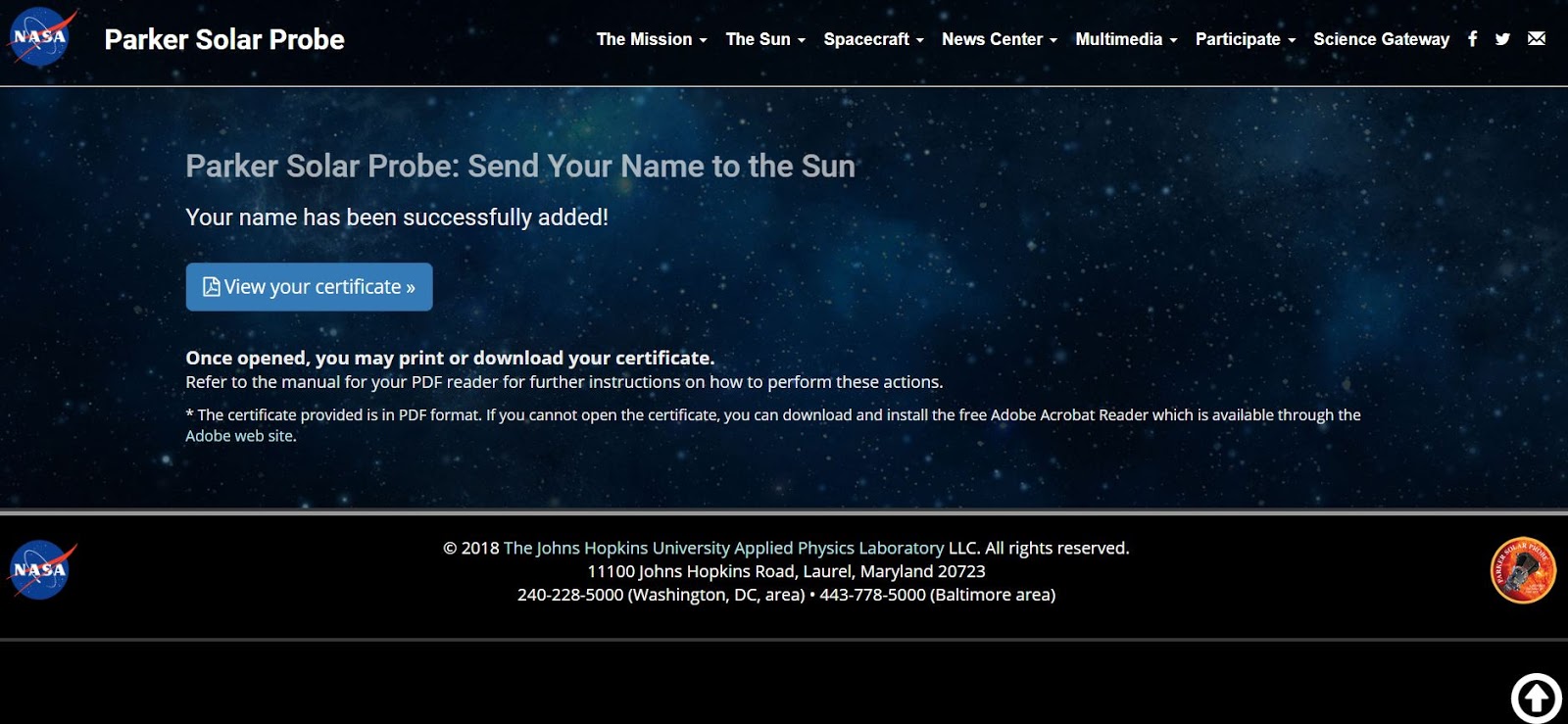Go to Science Gateway
Image resolution: width=1568 pixels, height=724 pixels.
tap(1381, 39)
